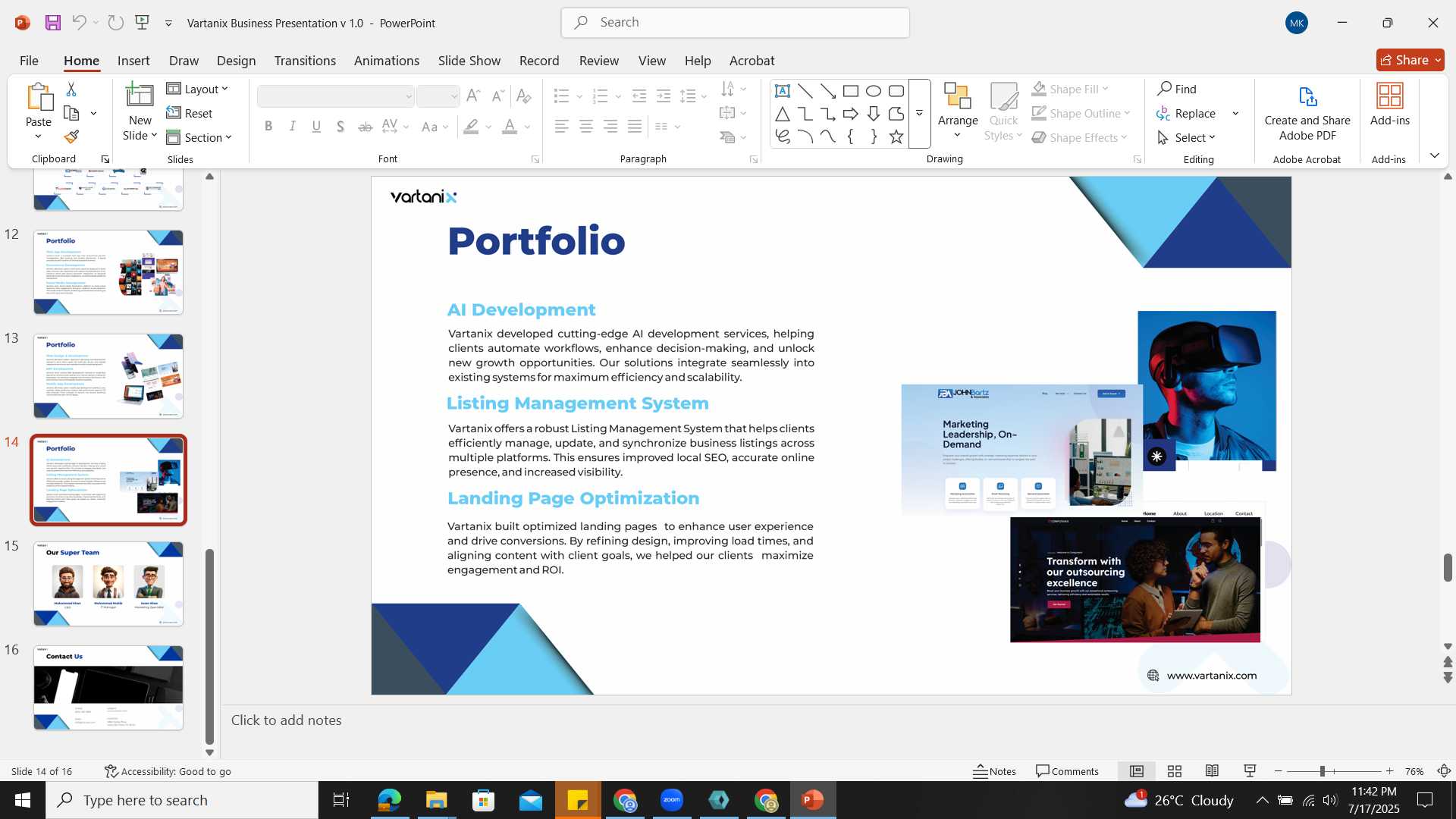The image size is (1456, 819).
Task: Select the 5-point Star shape
Action: click(896, 136)
